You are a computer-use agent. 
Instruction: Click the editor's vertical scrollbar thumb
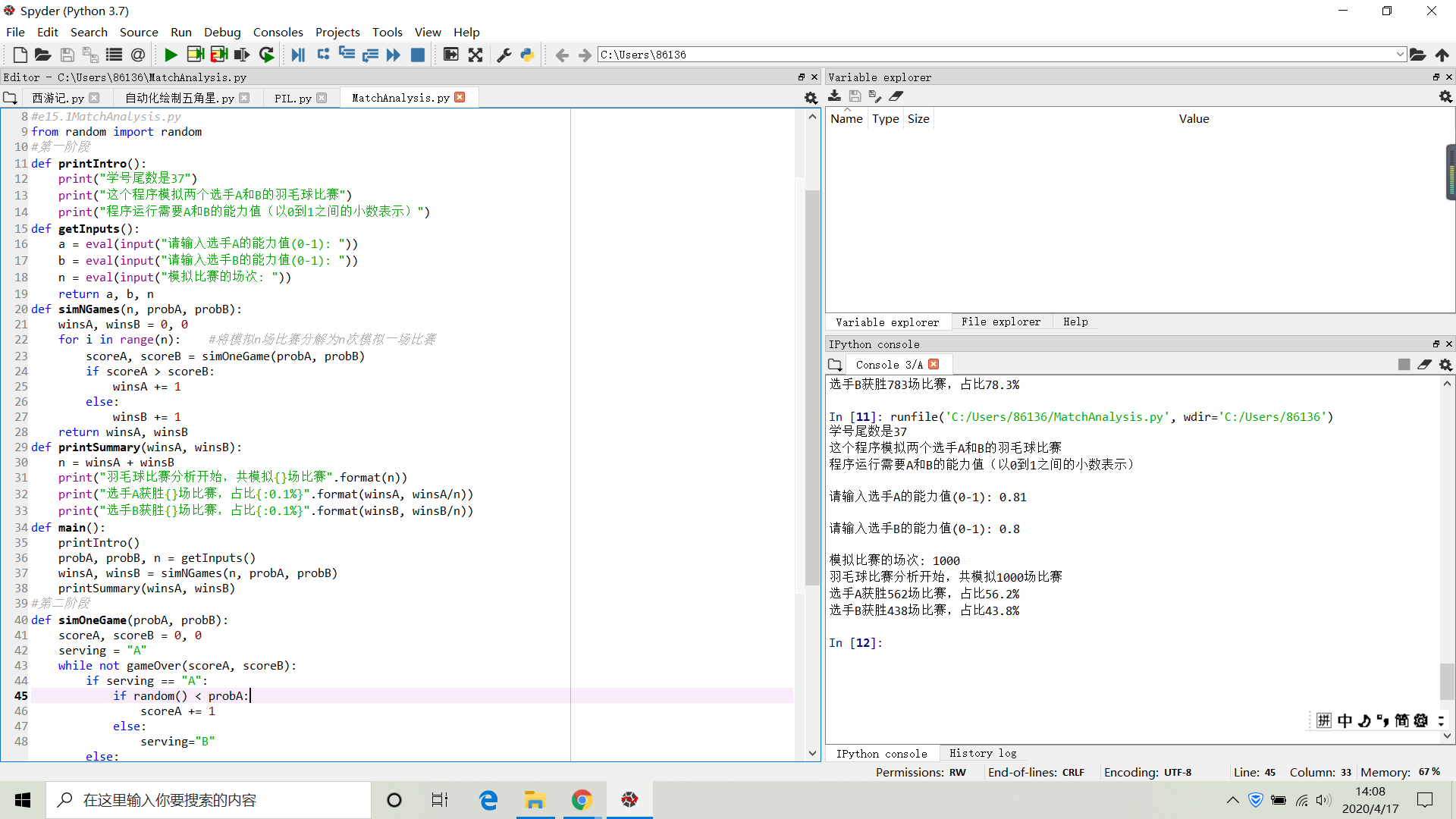pyautogui.click(x=812, y=387)
